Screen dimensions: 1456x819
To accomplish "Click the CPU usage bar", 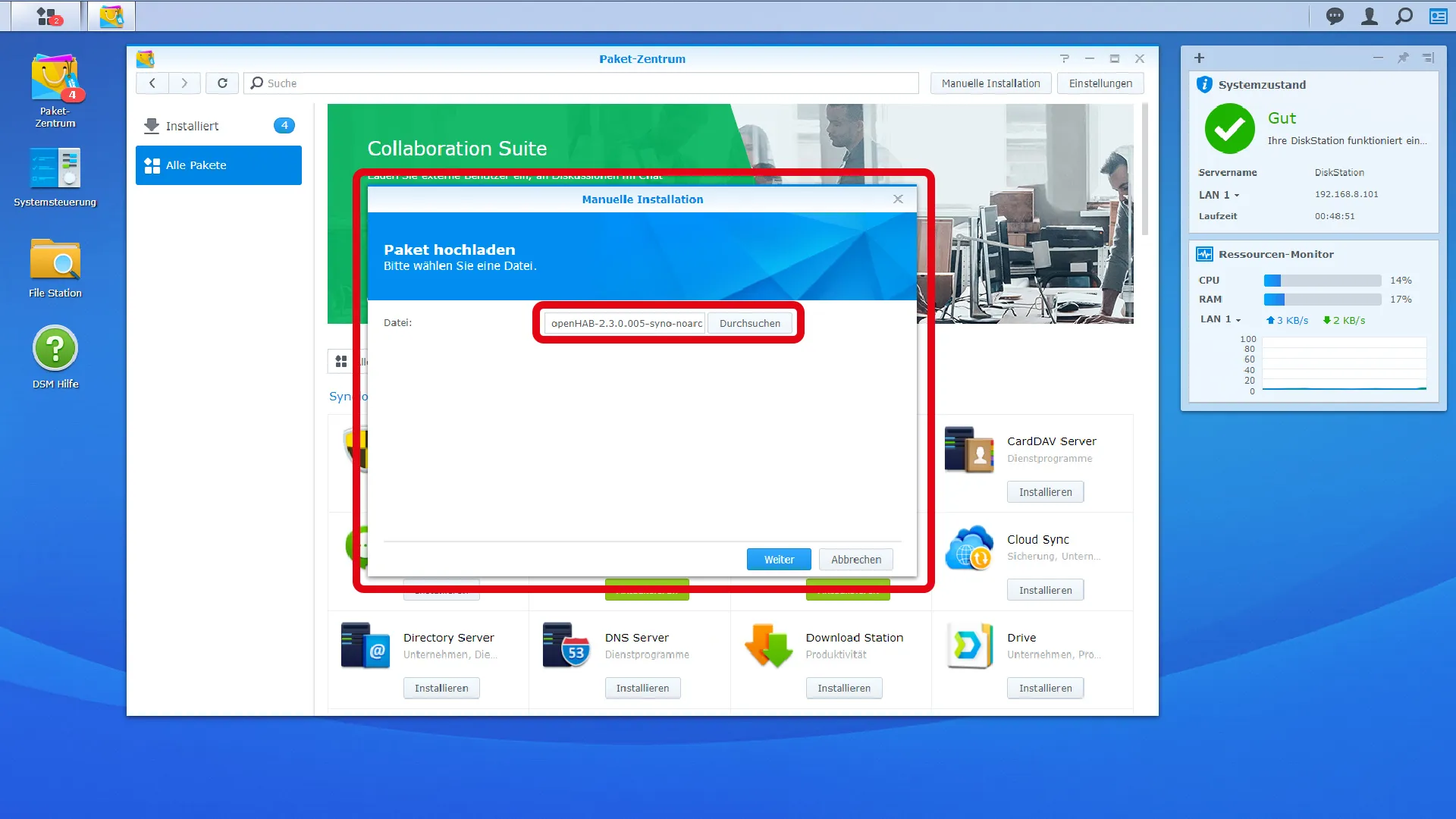I will [x=1323, y=281].
